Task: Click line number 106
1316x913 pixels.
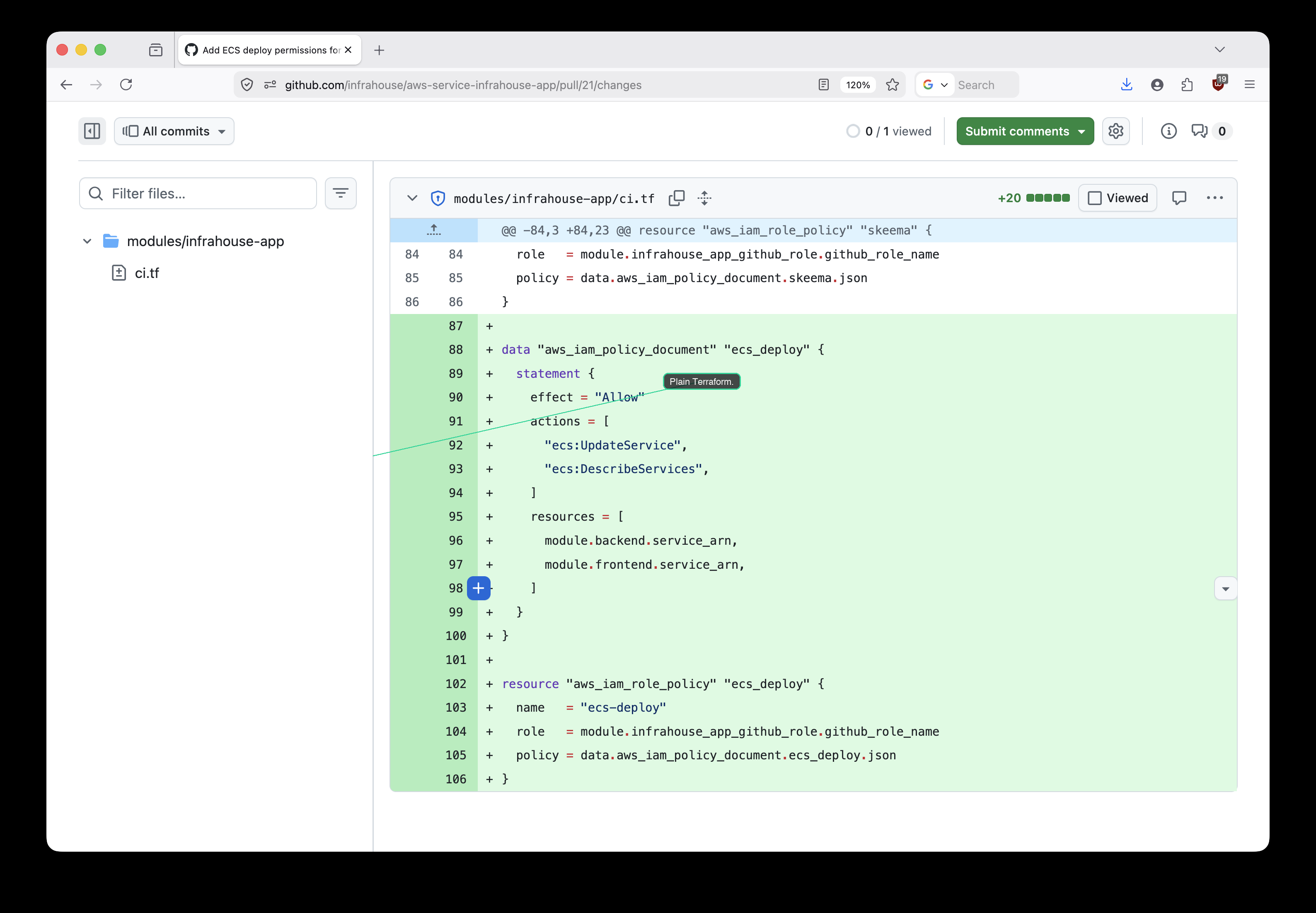Action: (x=455, y=779)
